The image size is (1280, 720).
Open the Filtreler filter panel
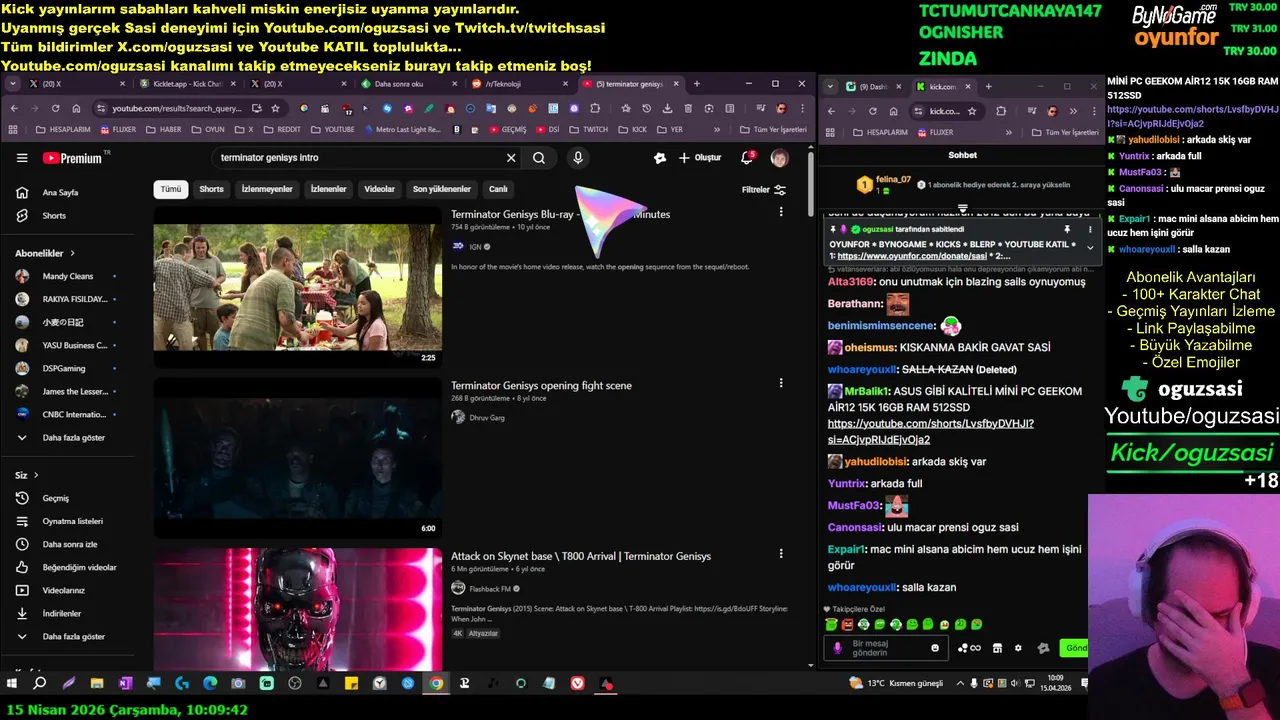(764, 190)
